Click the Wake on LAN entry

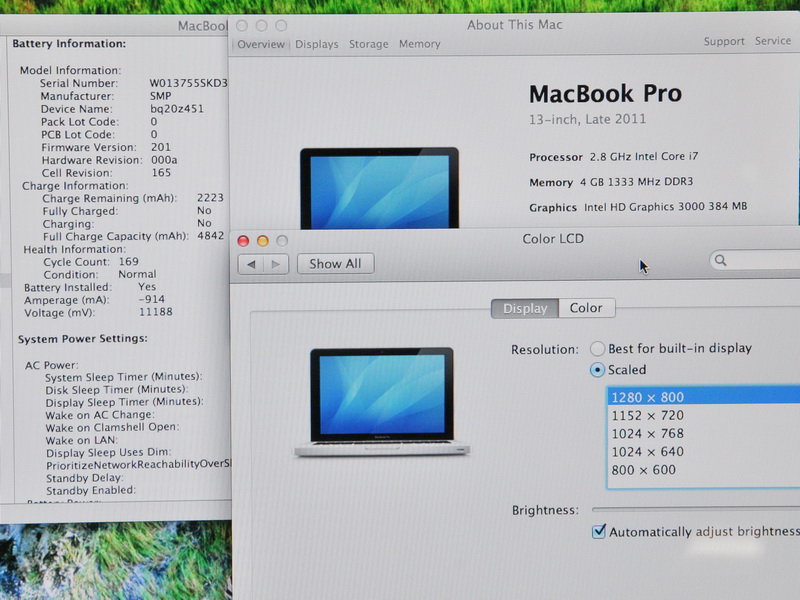click(x=82, y=440)
